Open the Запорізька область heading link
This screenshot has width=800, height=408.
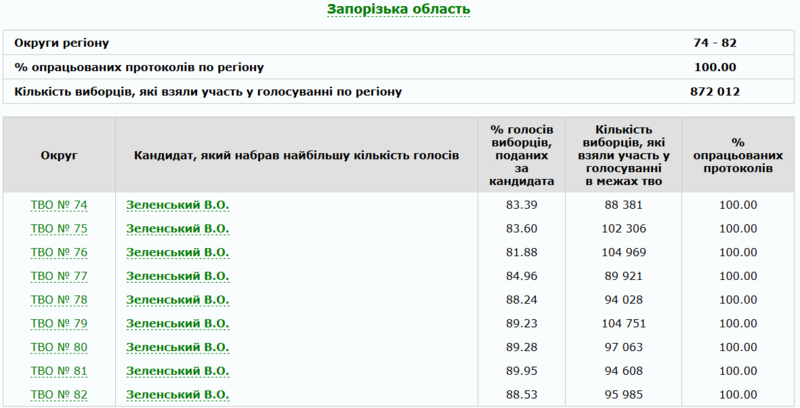point(398,9)
